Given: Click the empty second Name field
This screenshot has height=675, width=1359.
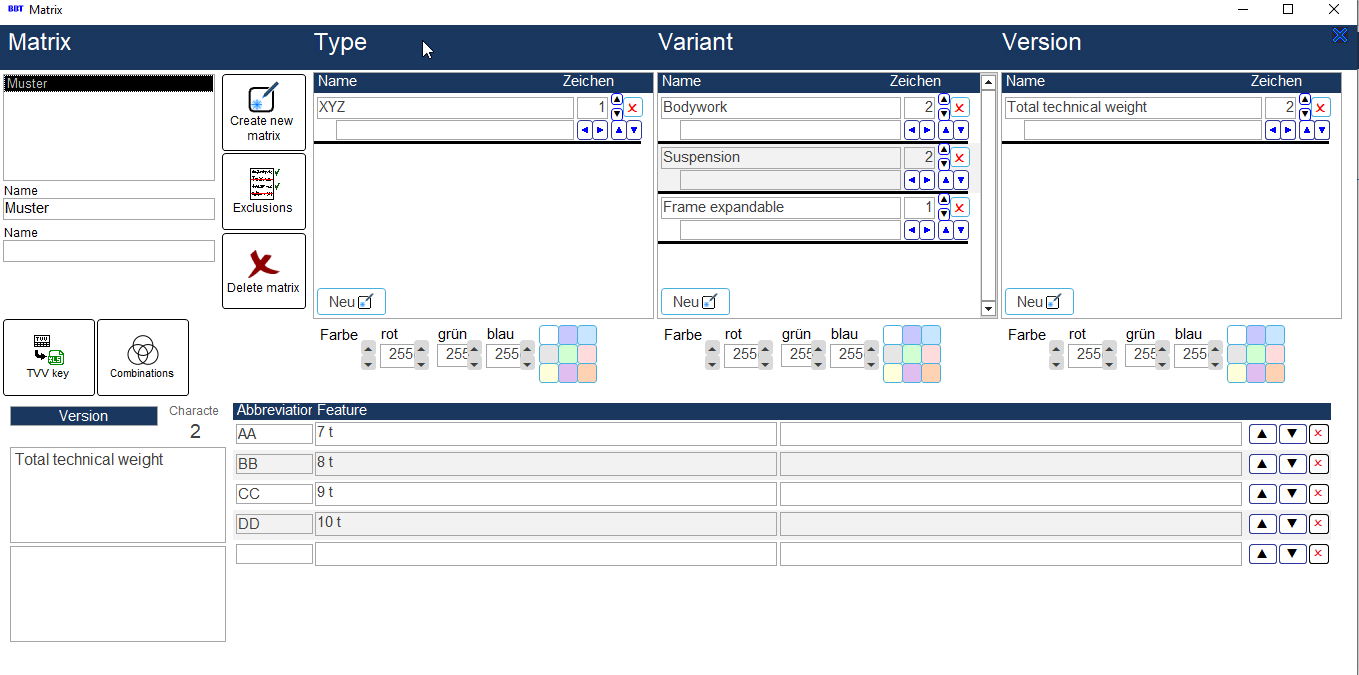Looking at the screenshot, I should 109,251.
